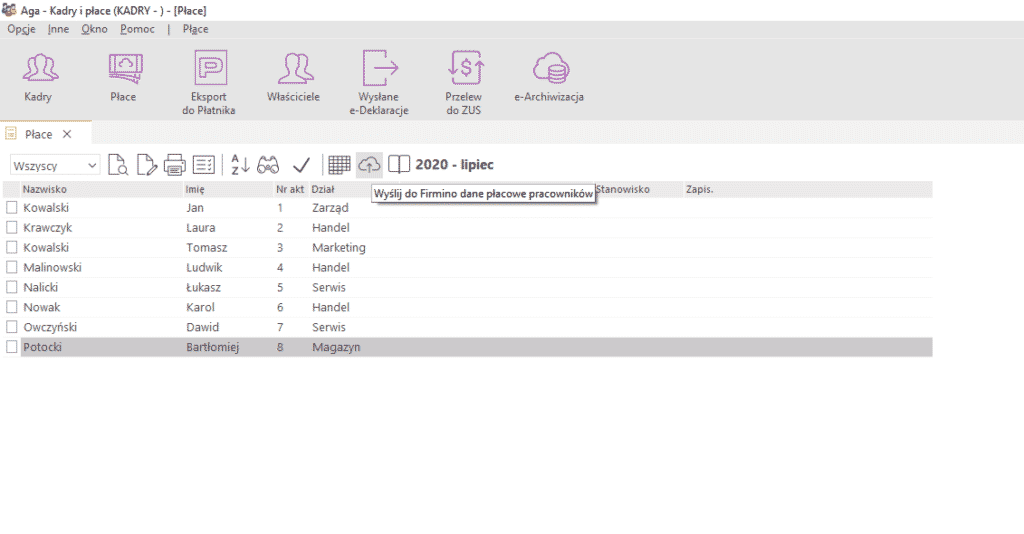Click the Dział column header
The width and height of the screenshot is (1024, 534).
pos(322,188)
